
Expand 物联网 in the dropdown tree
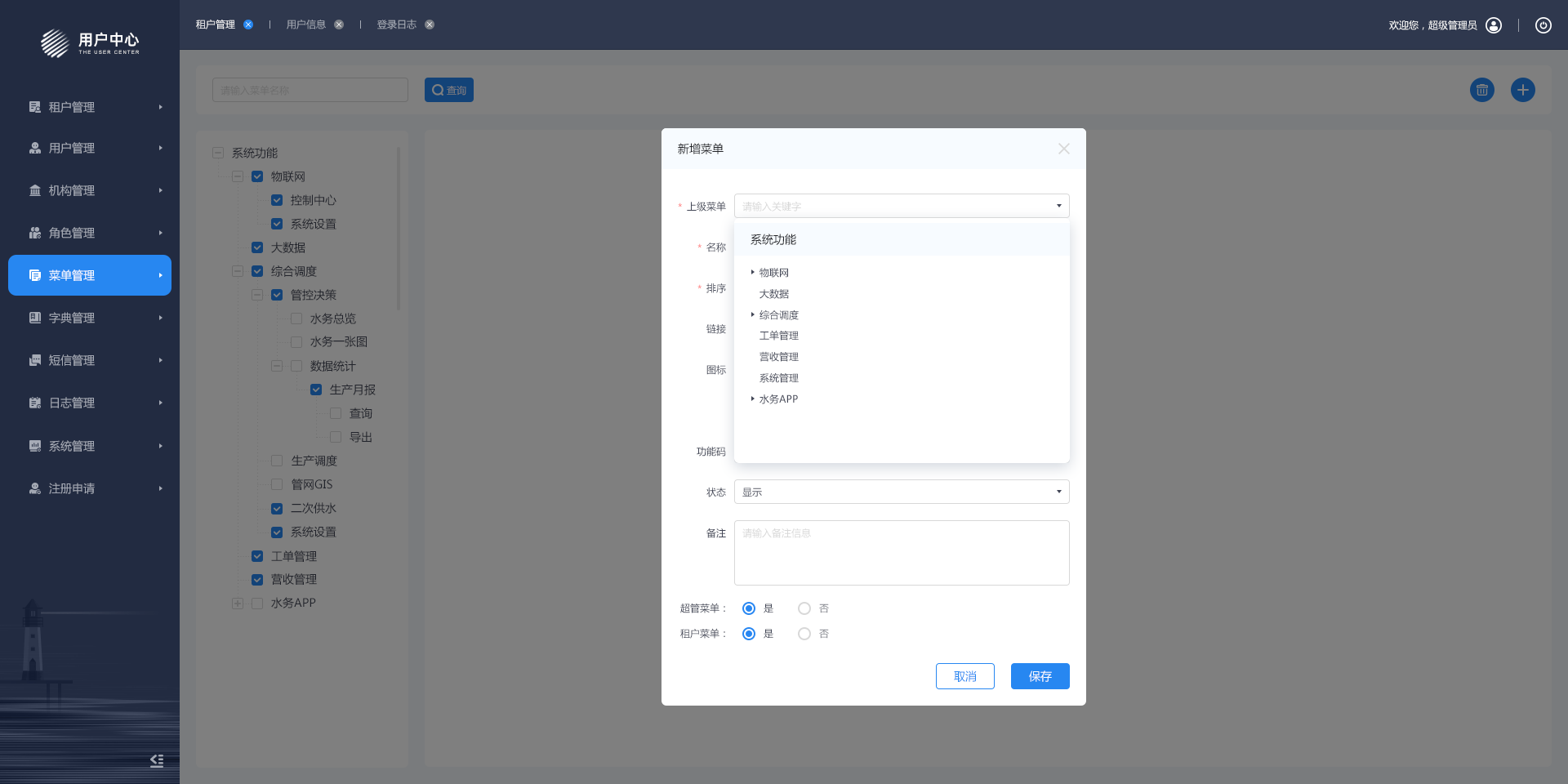coord(752,272)
